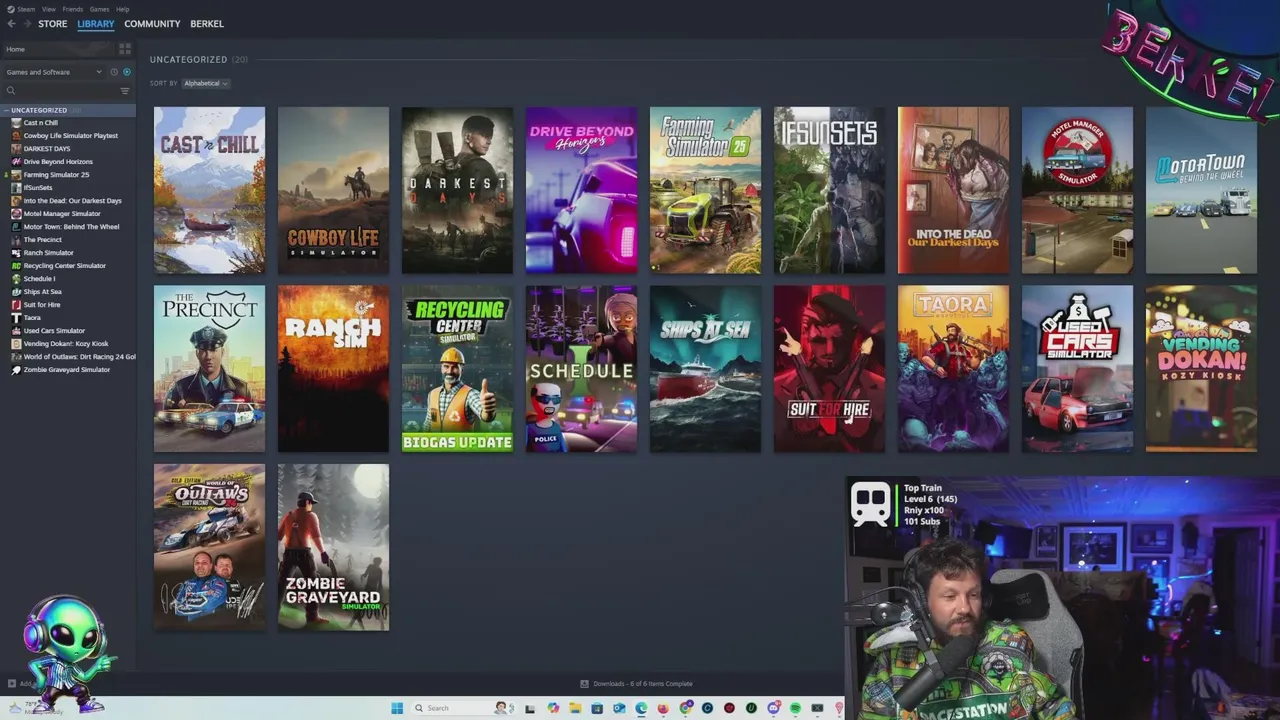Open the Used Cars Simulator cover
The width and height of the screenshot is (1280, 720).
click(x=1077, y=369)
